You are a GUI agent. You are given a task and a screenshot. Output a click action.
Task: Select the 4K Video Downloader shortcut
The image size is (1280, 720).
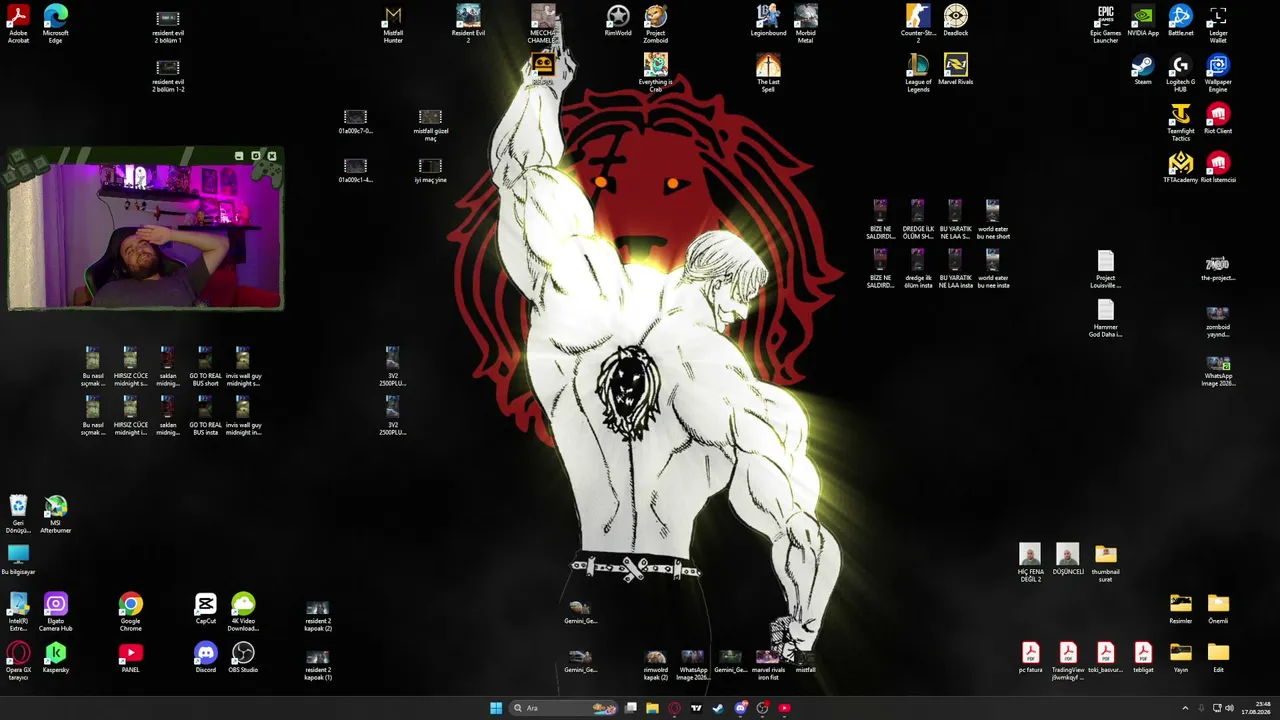(243, 612)
